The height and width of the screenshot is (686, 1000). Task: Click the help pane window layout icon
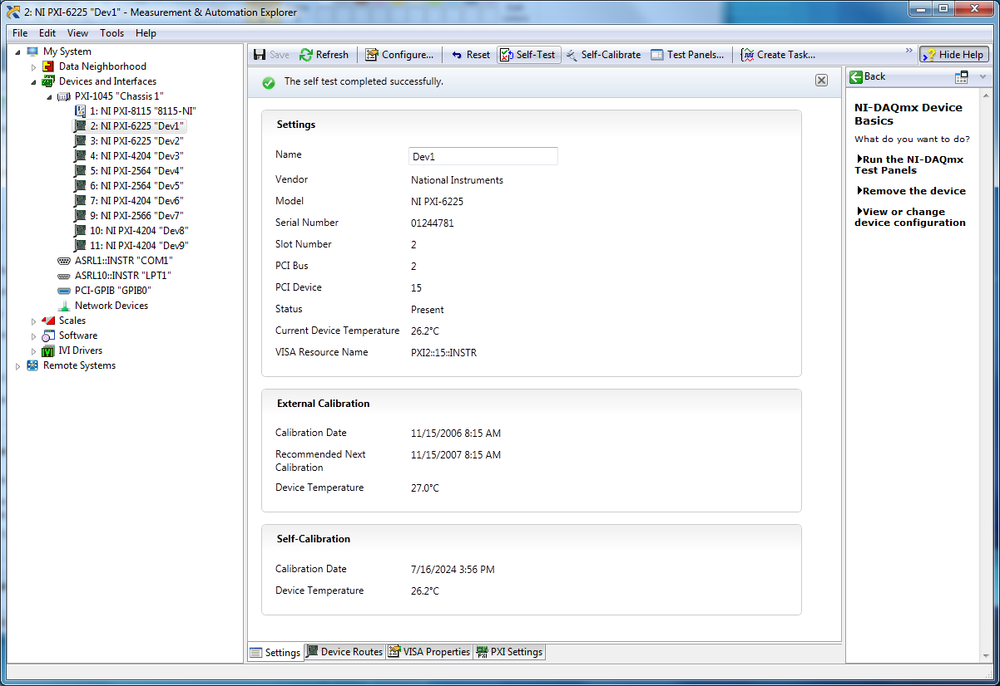[x=961, y=77]
